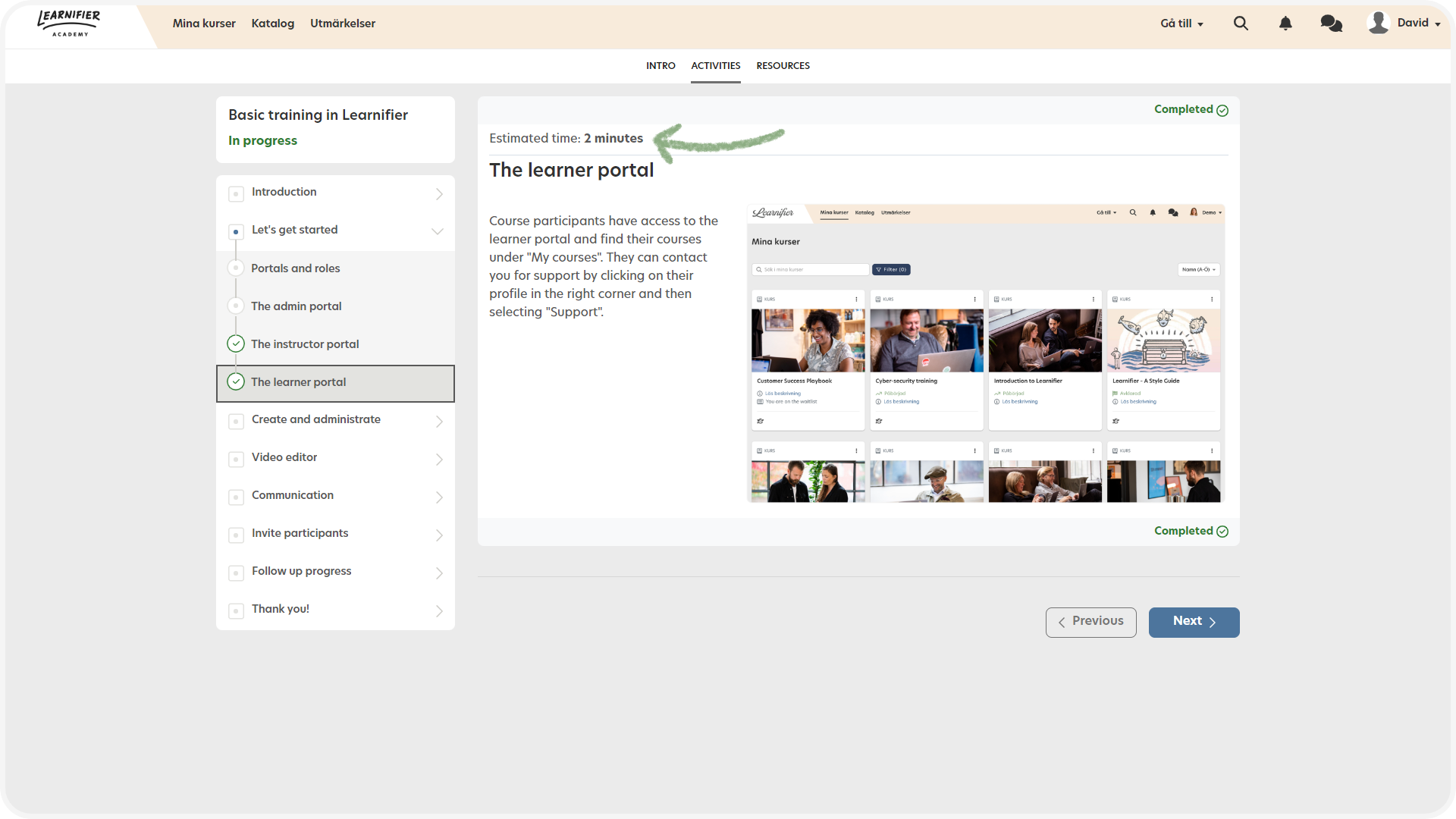Click the Next button
The width and height of the screenshot is (1456, 819).
[1194, 622]
